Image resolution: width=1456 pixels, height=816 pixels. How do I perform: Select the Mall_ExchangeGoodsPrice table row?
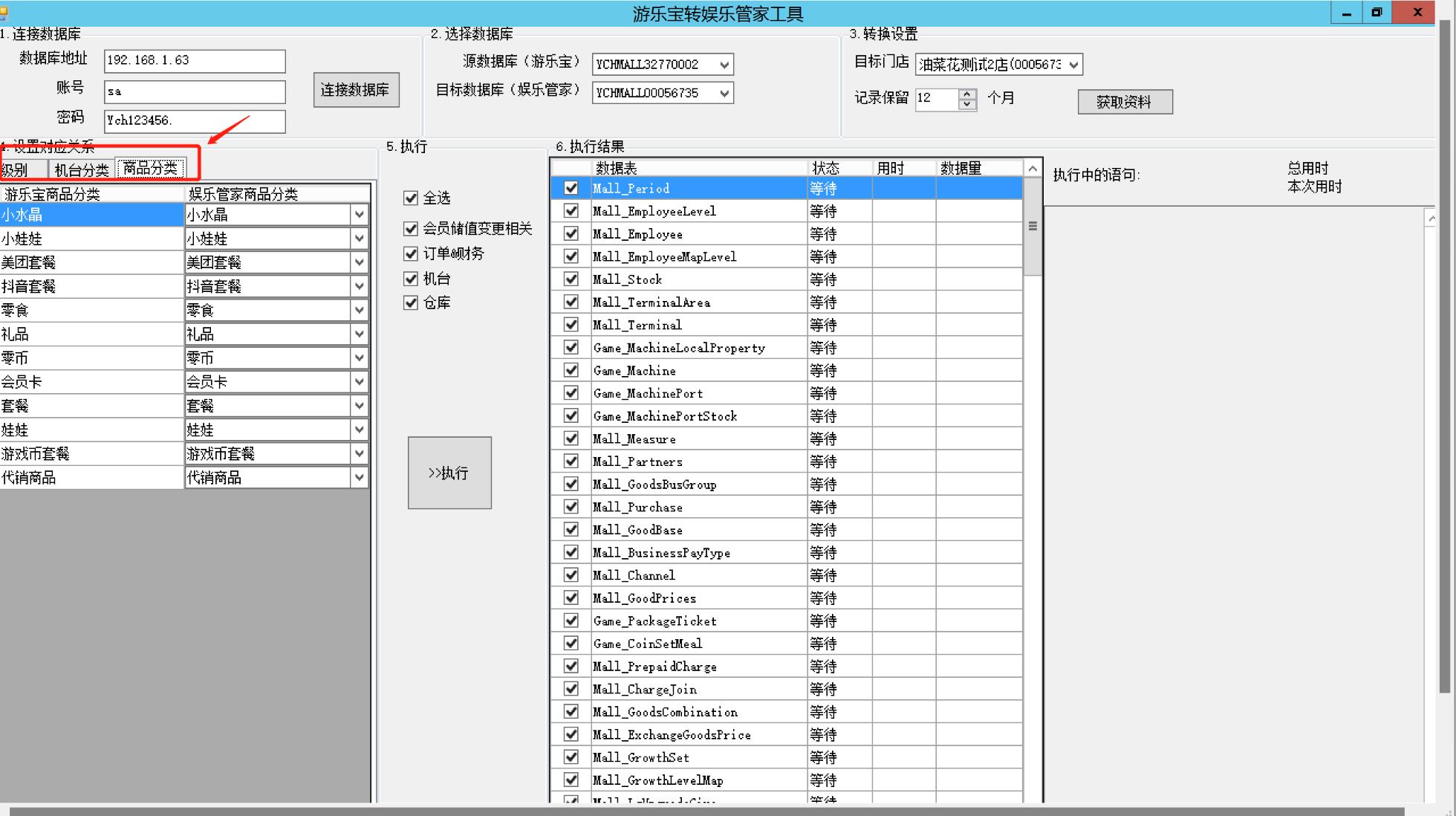pos(787,734)
